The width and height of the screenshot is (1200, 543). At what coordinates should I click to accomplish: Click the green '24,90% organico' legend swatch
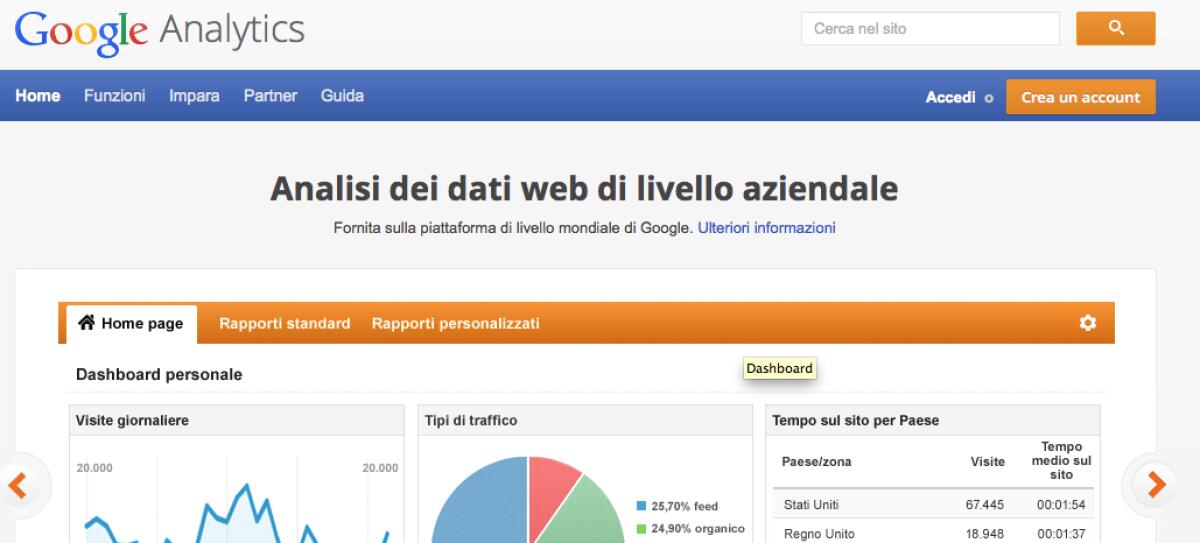(642, 528)
